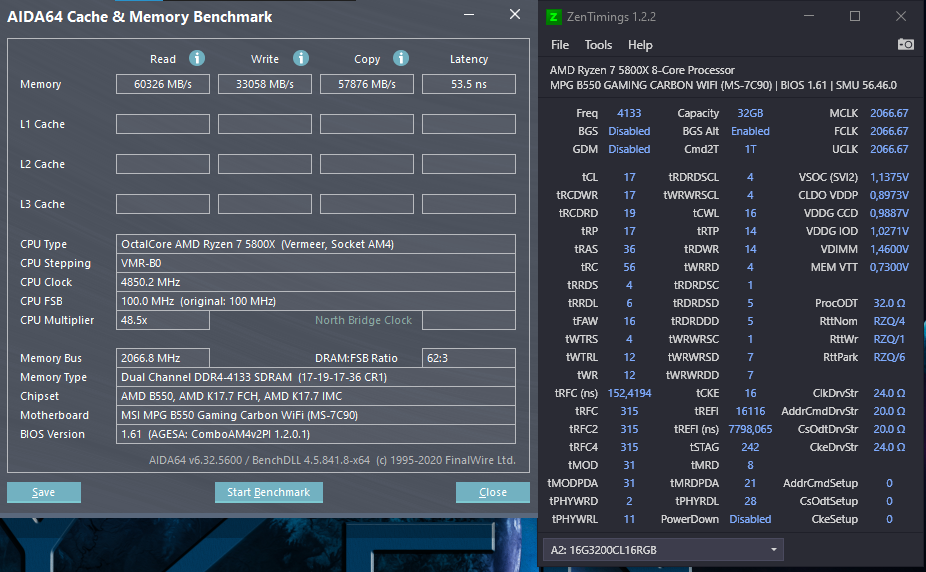Viewport: 926px width, 572px height.
Task: Click the Save button in AIDA64
Action: pyautogui.click(x=44, y=492)
